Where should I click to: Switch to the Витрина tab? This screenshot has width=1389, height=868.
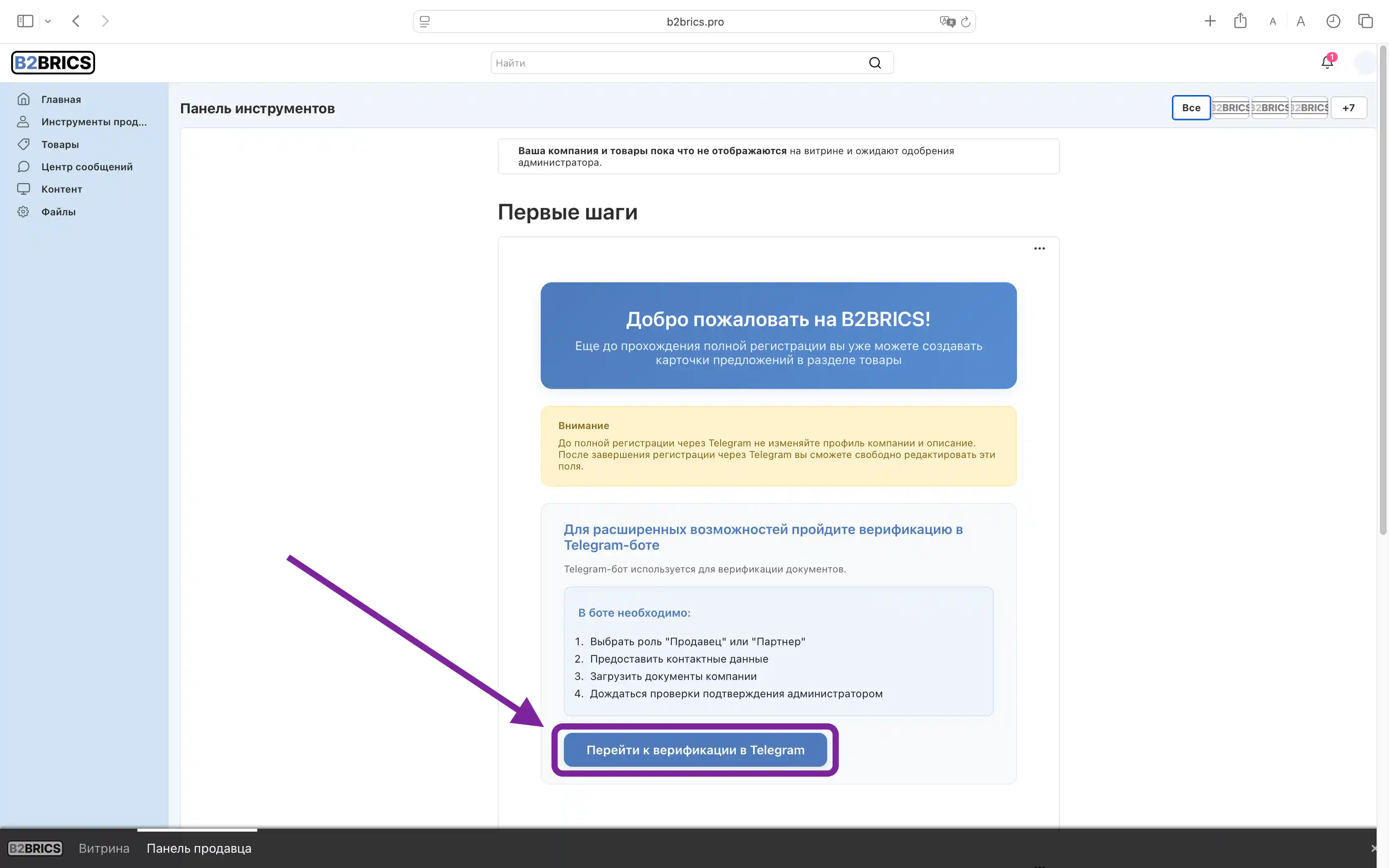[104, 848]
